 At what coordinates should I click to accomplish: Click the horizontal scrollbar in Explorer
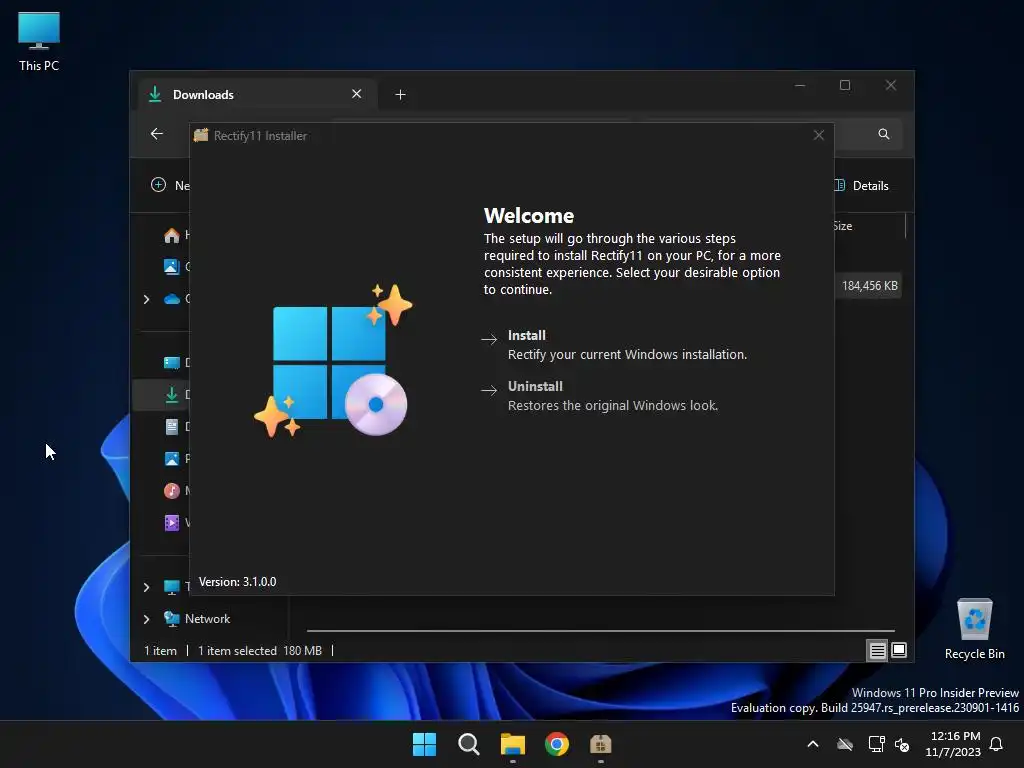(600, 631)
